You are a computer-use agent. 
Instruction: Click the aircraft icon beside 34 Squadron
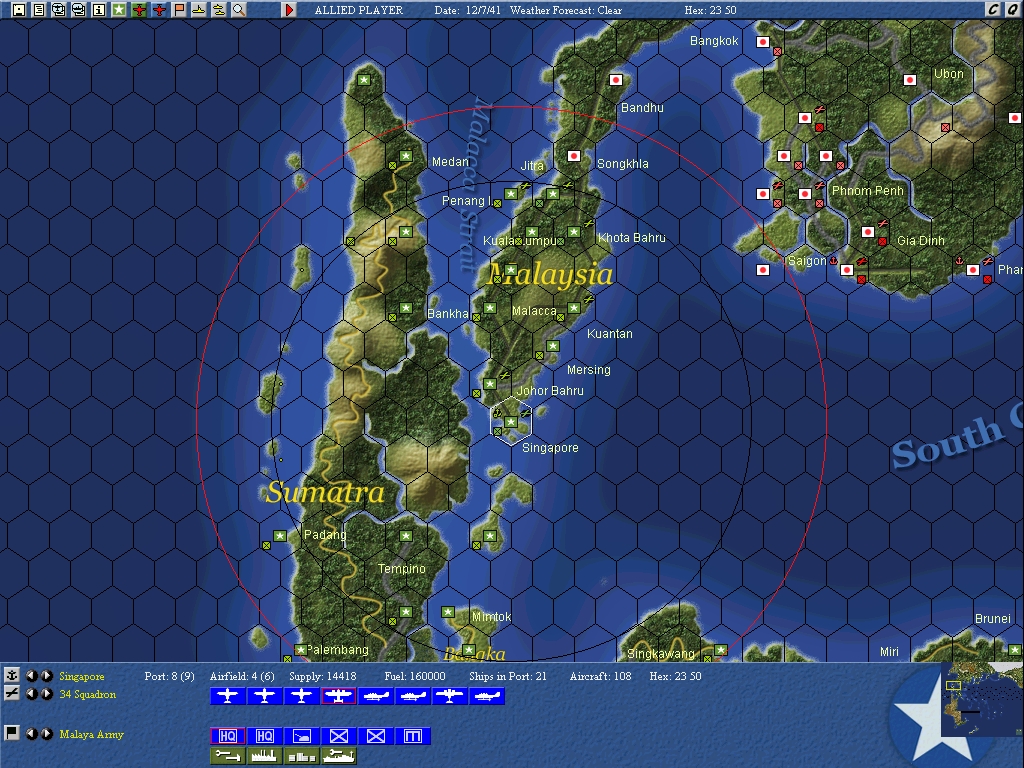[x=11, y=694]
